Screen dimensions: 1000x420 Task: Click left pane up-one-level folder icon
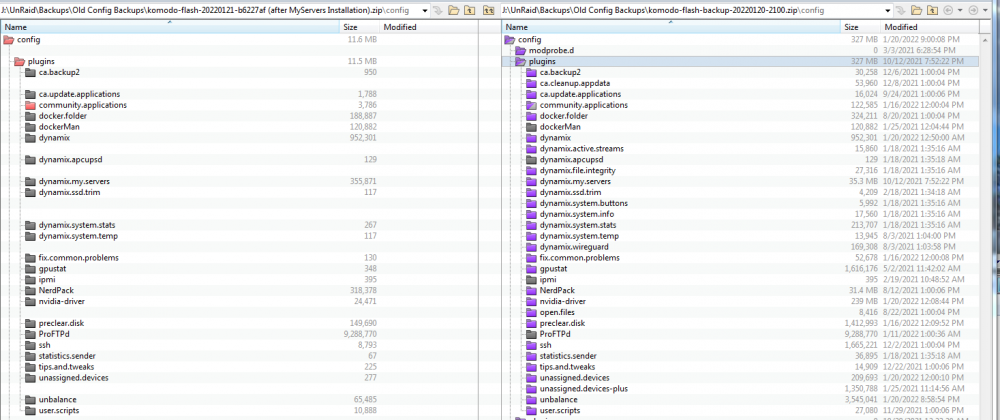point(469,11)
